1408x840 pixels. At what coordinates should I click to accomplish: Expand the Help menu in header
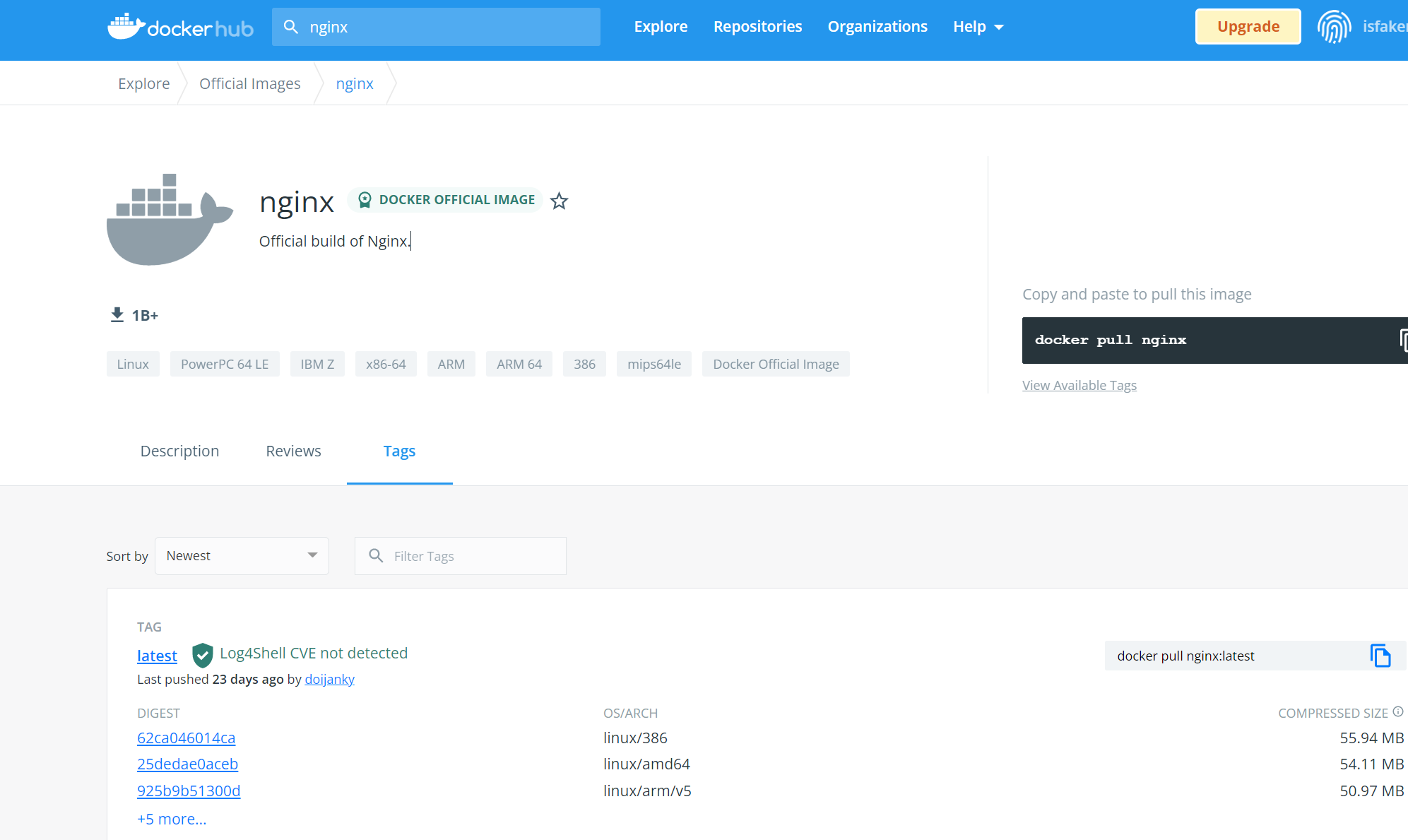[978, 27]
